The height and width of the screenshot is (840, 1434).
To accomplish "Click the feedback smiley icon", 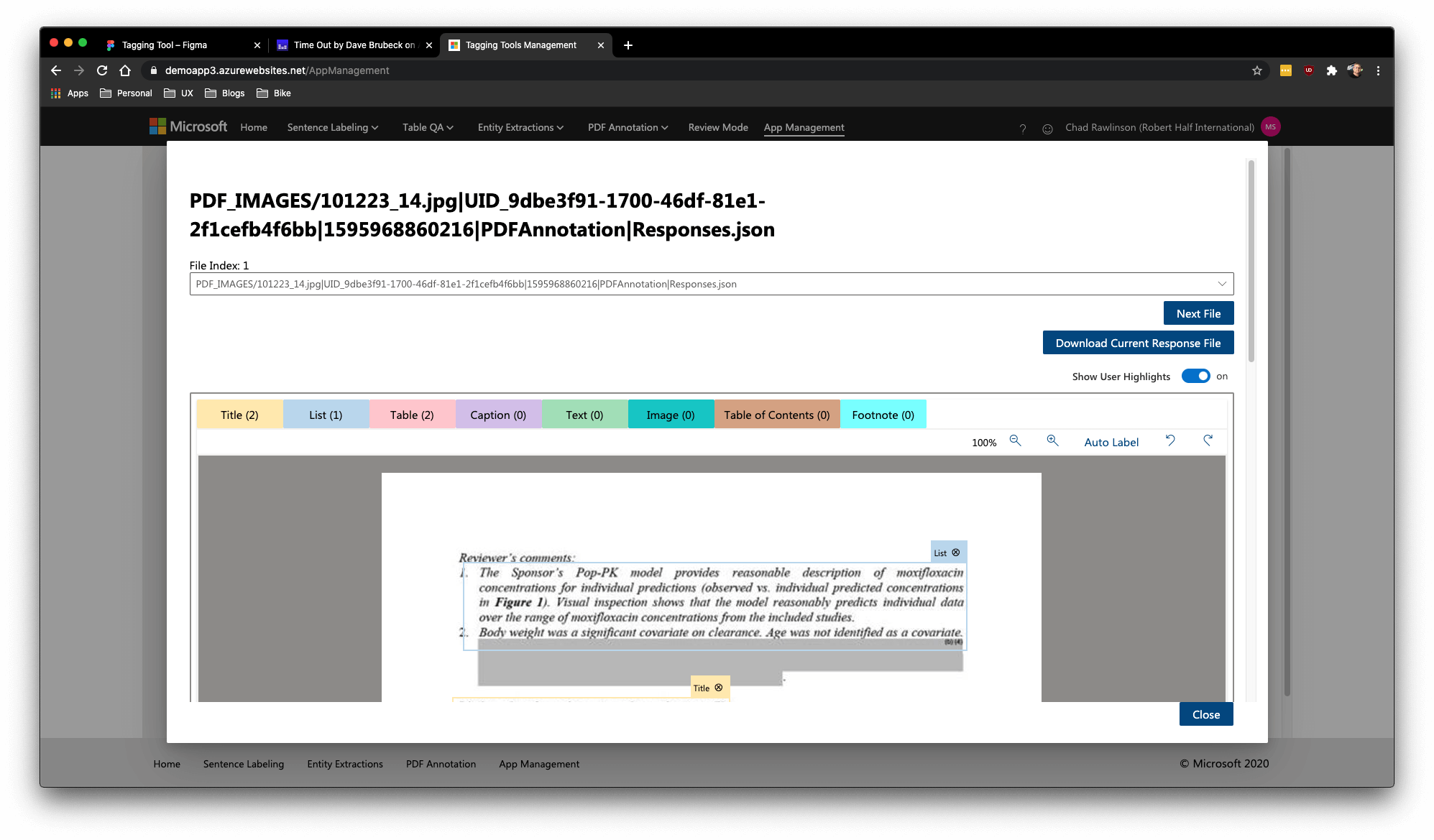I will click(x=1047, y=129).
